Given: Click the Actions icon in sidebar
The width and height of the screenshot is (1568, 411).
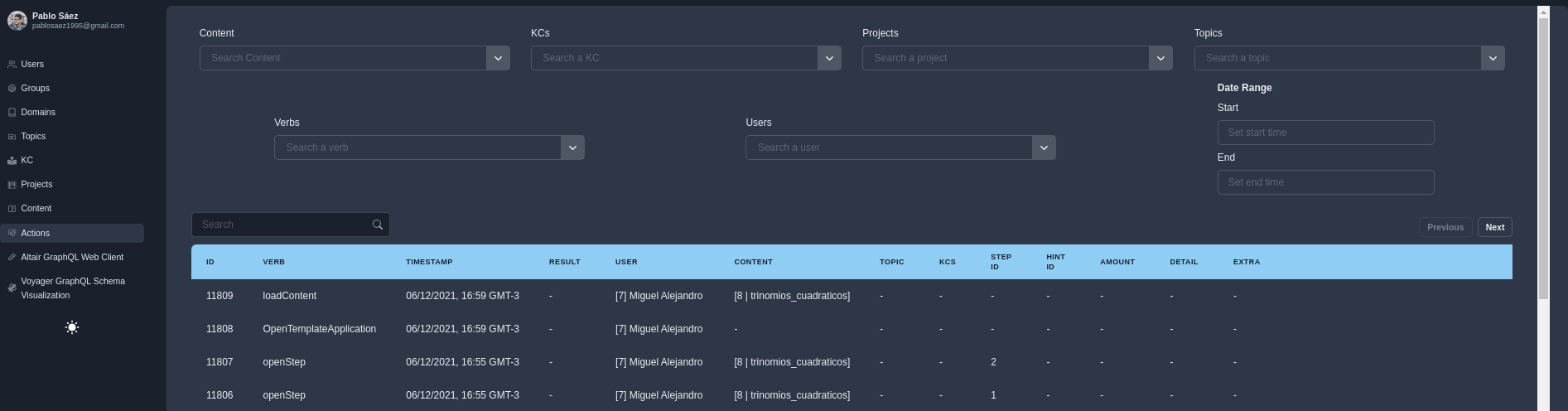Looking at the screenshot, I should pyautogui.click(x=12, y=233).
